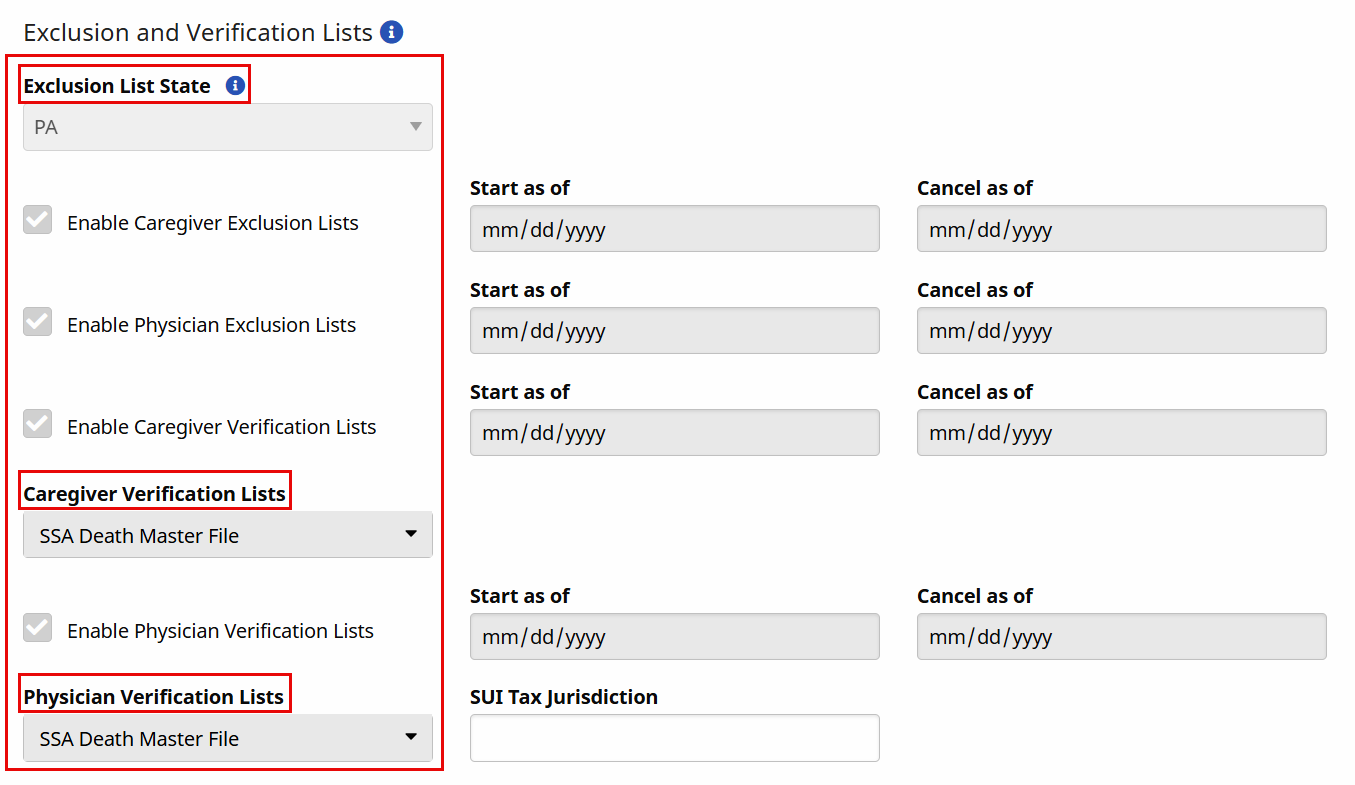Screen dimensions: 1355x785
Task: Click Cancel as of for Physician Exclusion Lists
Action: 1121,331
